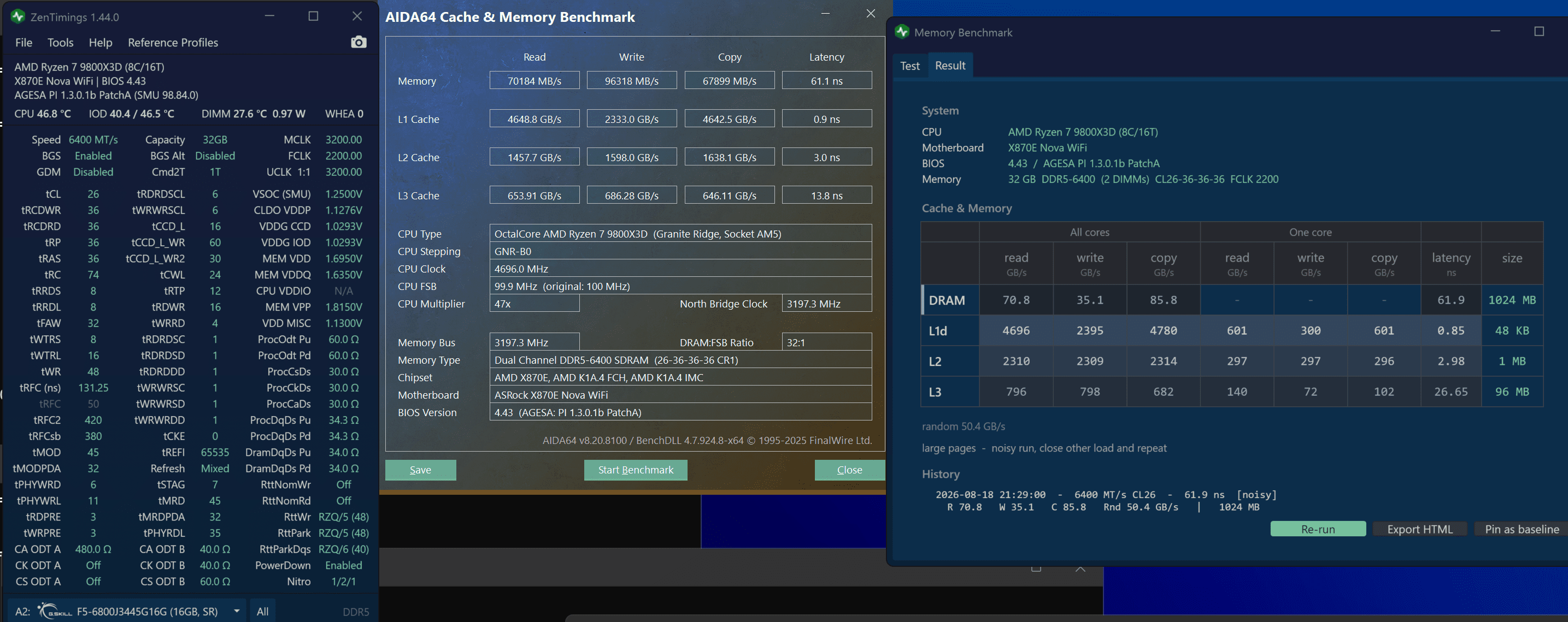This screenshot has width=1568, height=622.
Task: Click Pin as baseline
Action: click(x=1522, y=529)
